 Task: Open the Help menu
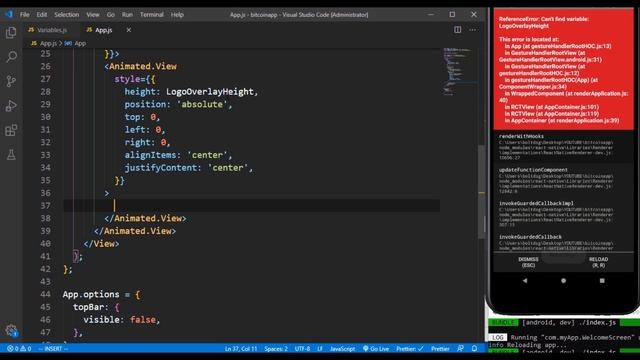tap(177, 15)
